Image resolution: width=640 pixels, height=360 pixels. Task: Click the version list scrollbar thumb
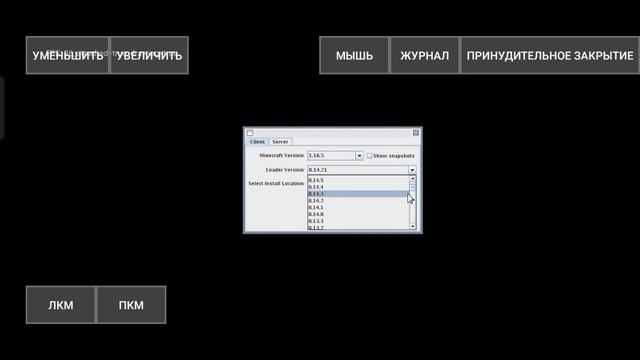click(413, 187)
